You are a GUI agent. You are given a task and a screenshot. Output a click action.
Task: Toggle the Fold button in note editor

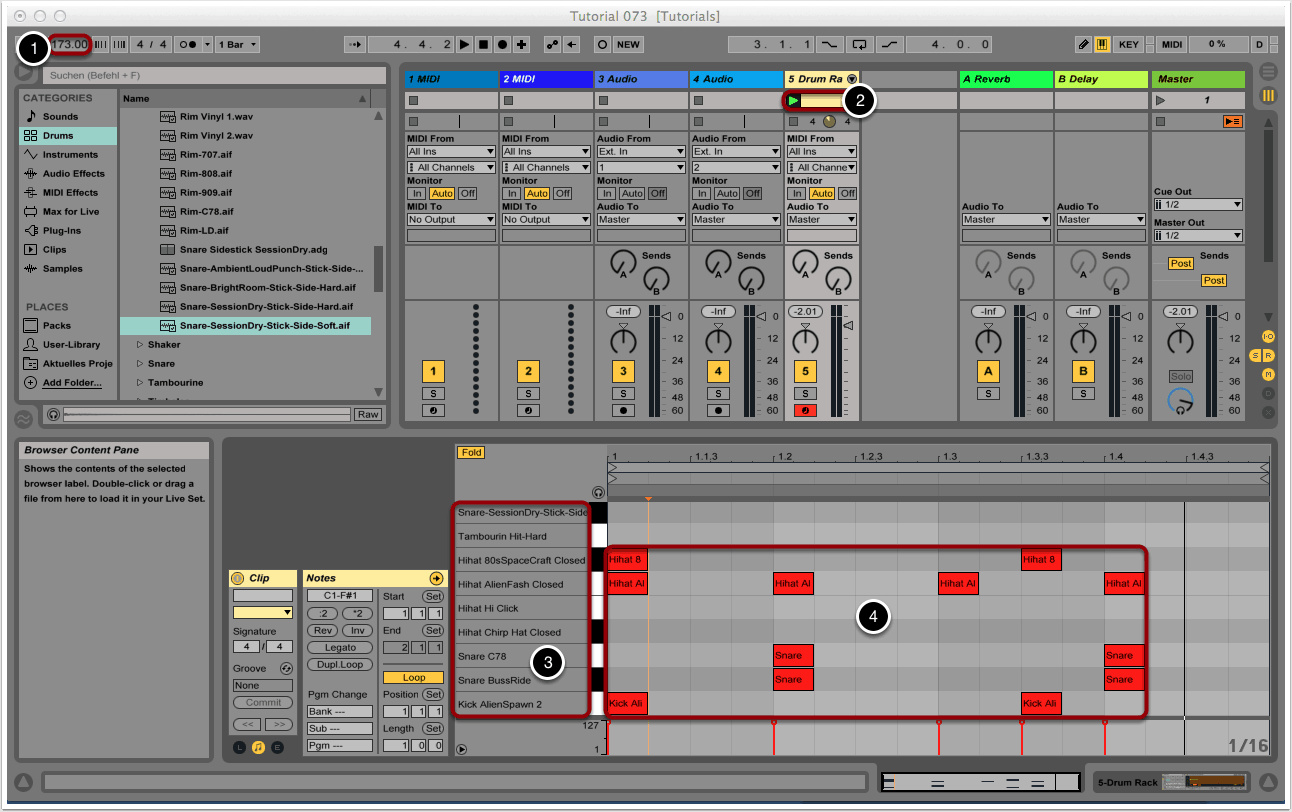point(471,452)
